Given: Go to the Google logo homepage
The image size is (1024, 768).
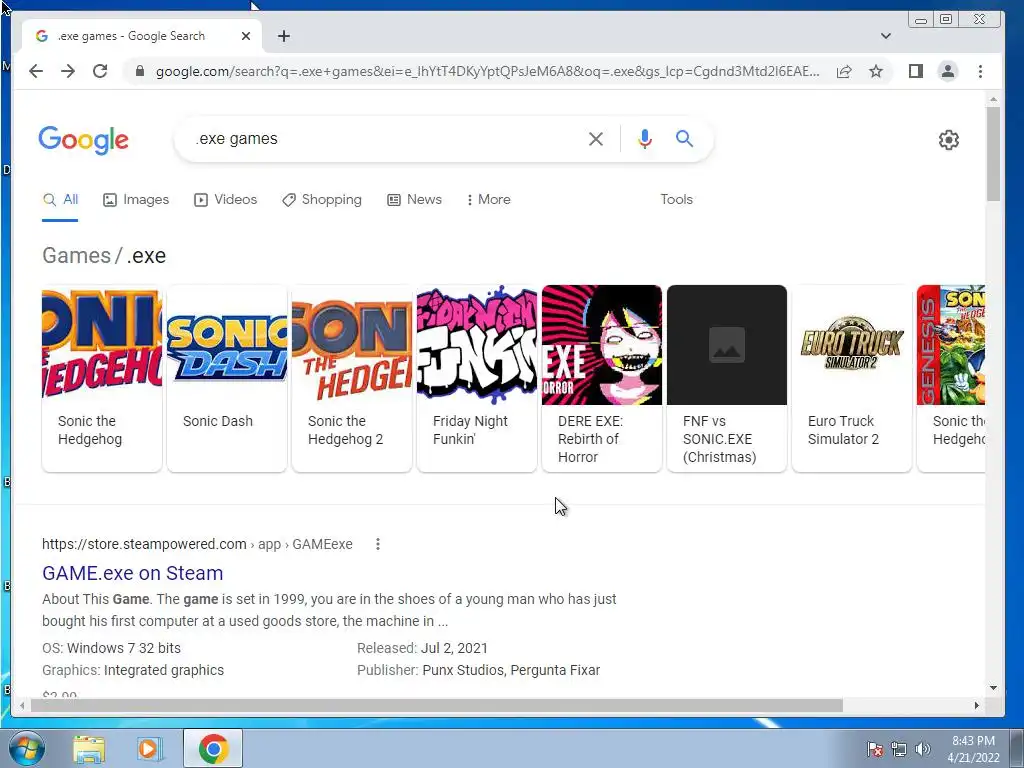Looking at the screenshot, I should 84,140.
